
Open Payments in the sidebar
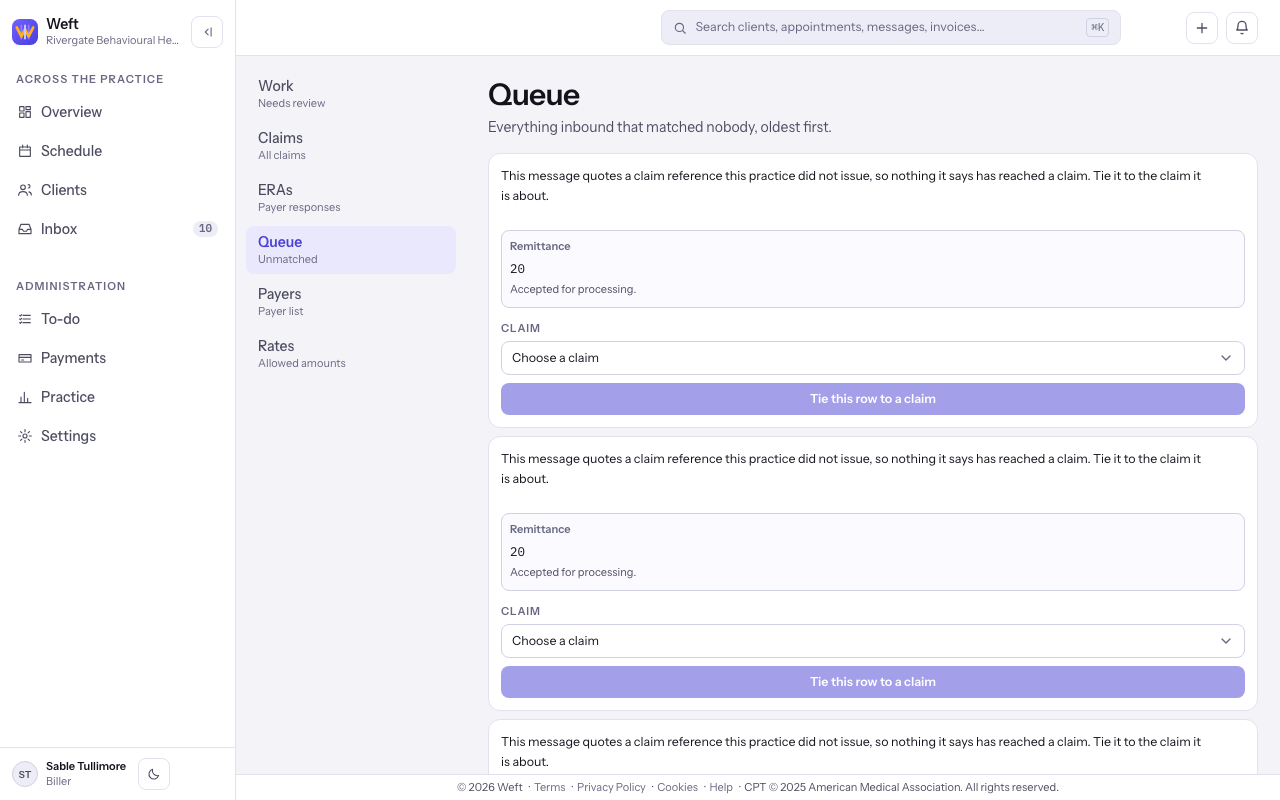click(118, 358)
